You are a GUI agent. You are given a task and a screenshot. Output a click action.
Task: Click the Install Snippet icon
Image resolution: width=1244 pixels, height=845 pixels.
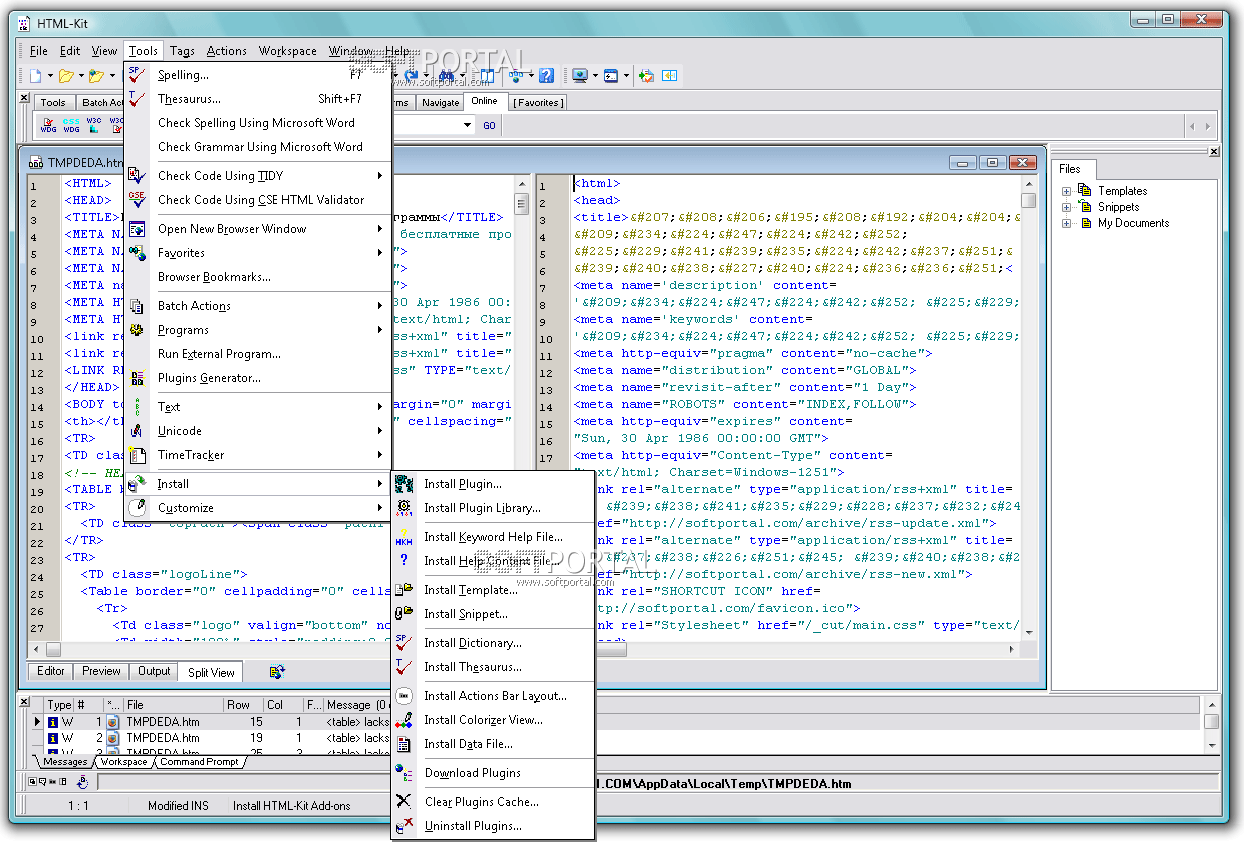tap(404, 614)
